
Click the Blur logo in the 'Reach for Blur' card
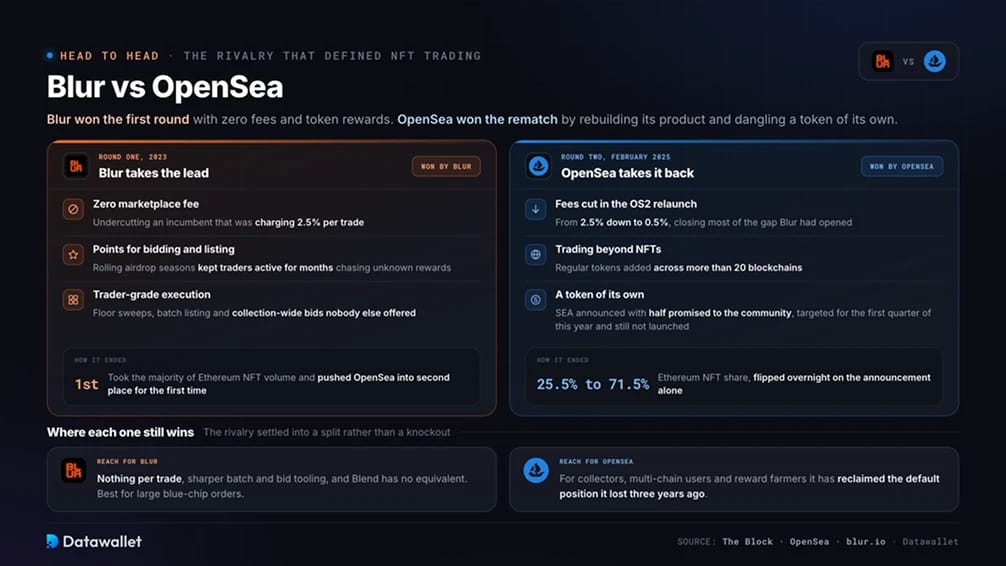(x=74, y=470)
